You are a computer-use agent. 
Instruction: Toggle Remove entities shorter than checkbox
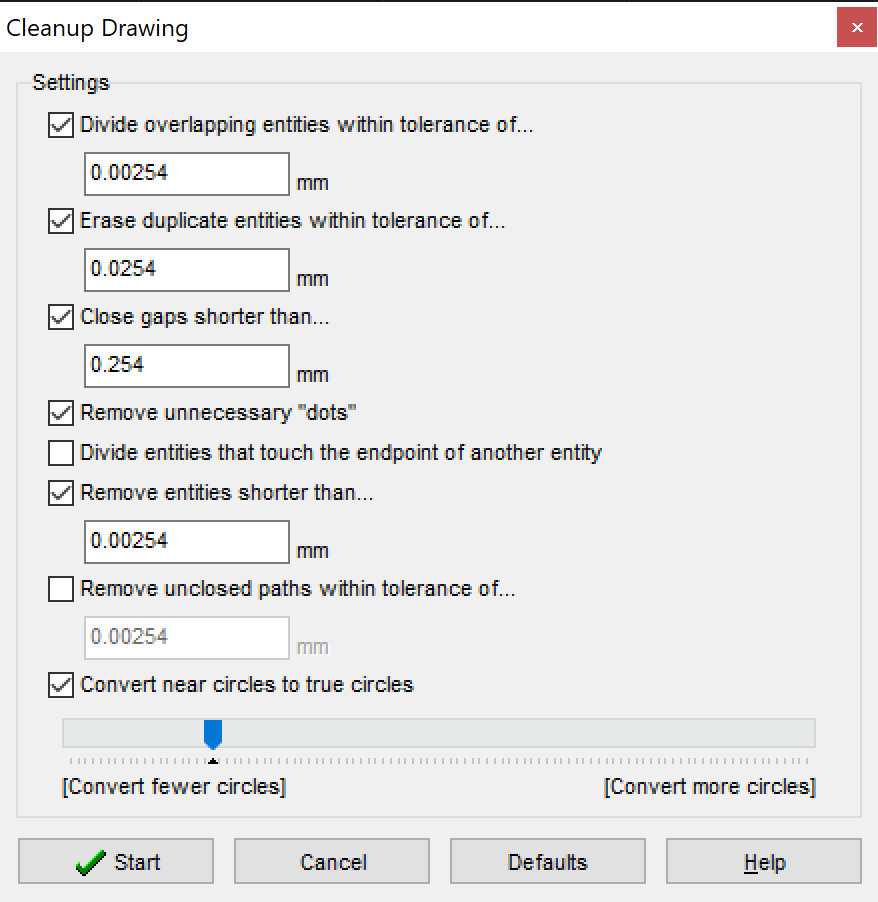coord(61,493)
